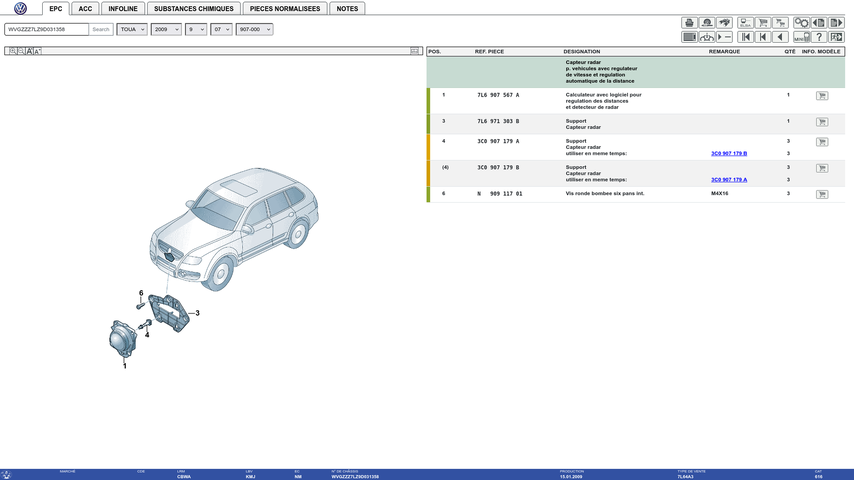This screenshot has height=480, width=854.
Task: Open the TOUA model dropdown
Action: pos(131,29)
